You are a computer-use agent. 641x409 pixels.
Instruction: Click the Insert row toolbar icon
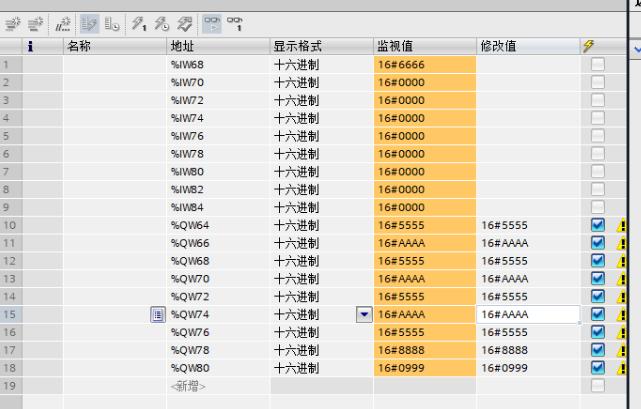coord(13,24)
